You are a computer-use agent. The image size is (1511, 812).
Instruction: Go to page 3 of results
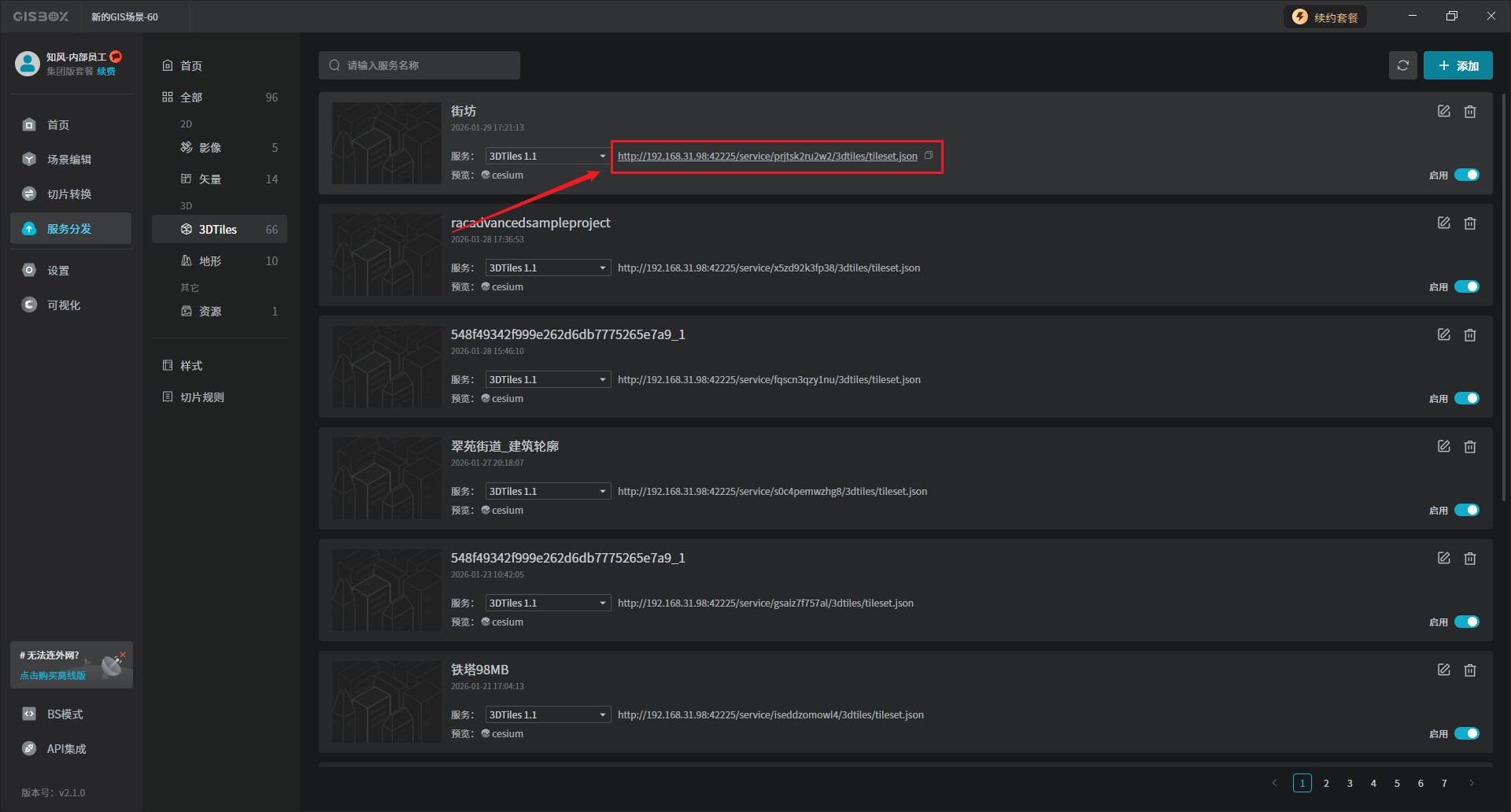point(1350,783)
